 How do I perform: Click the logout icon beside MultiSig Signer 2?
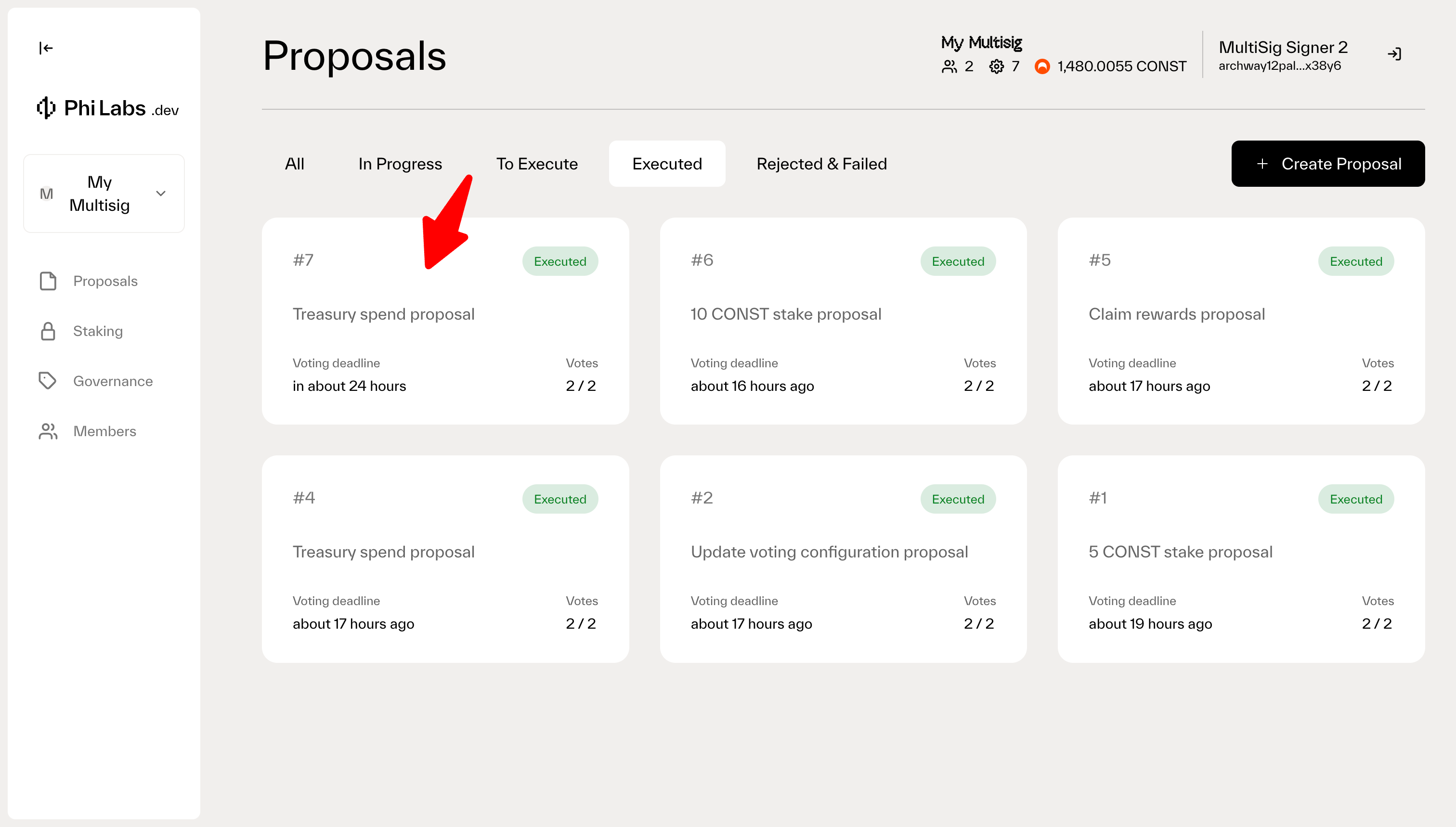(x=1394, y=54)
